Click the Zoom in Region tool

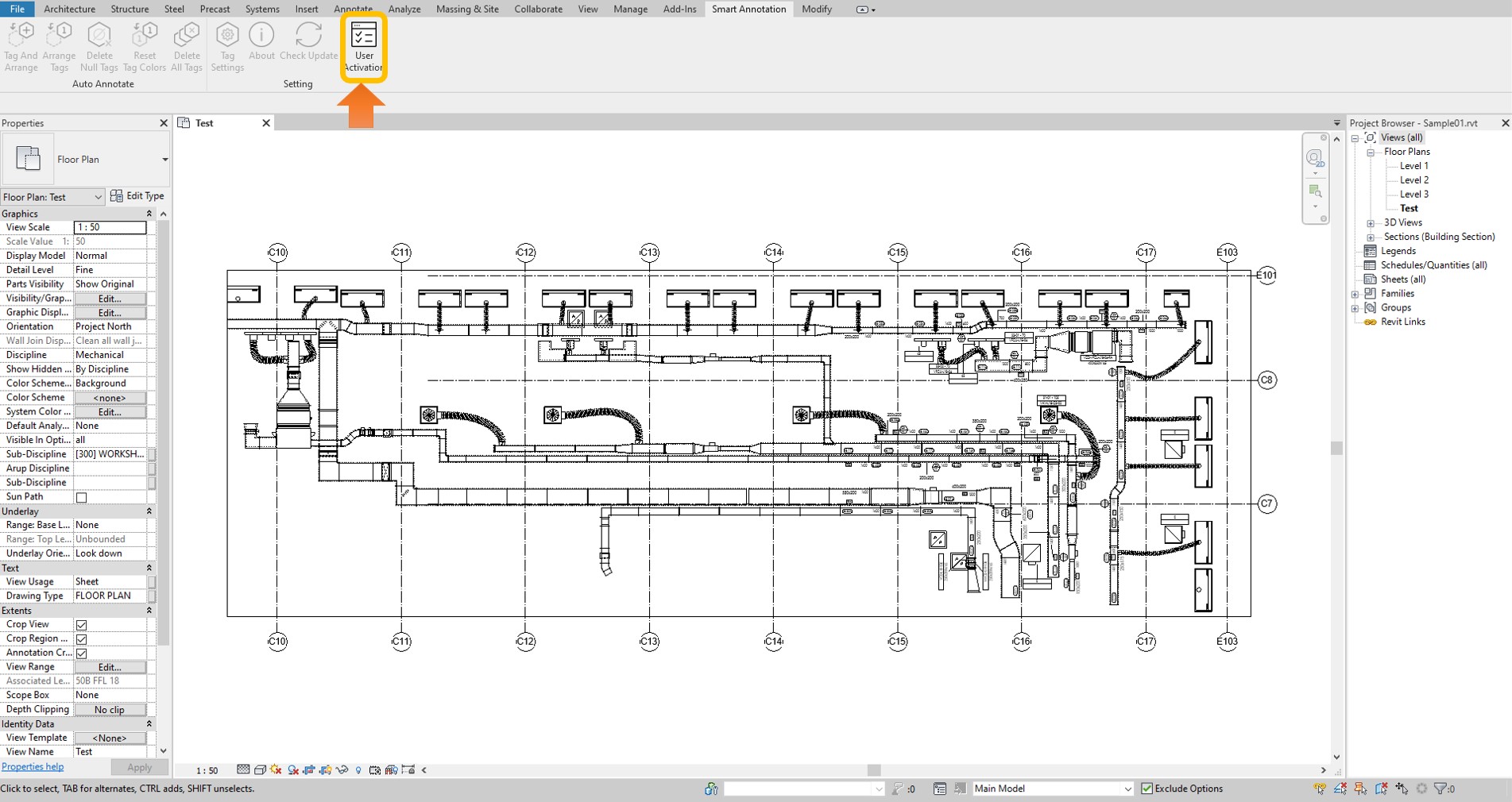click(1315, 191)
